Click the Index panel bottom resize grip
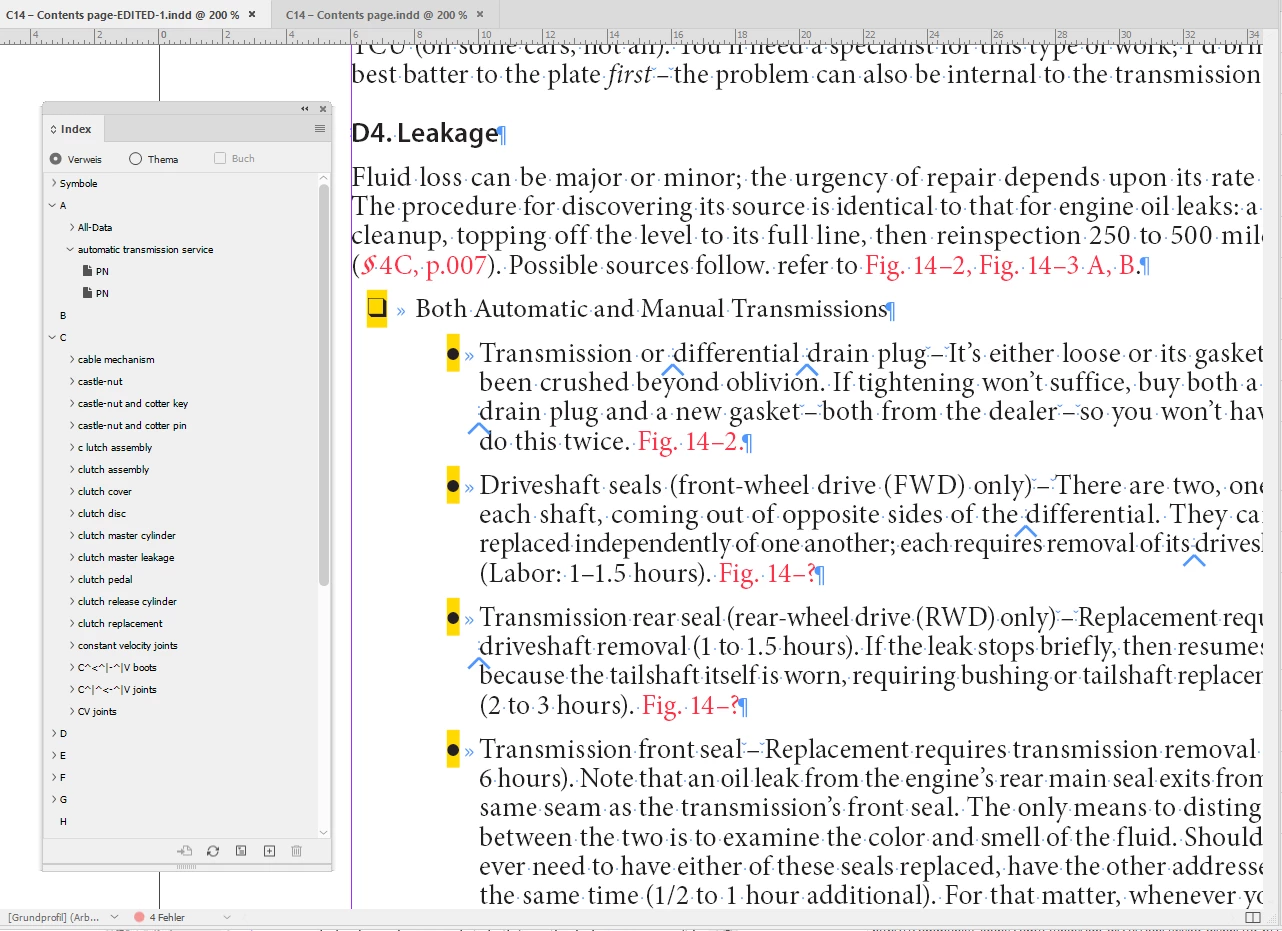 pyautogui.click(x=186, y=867)
